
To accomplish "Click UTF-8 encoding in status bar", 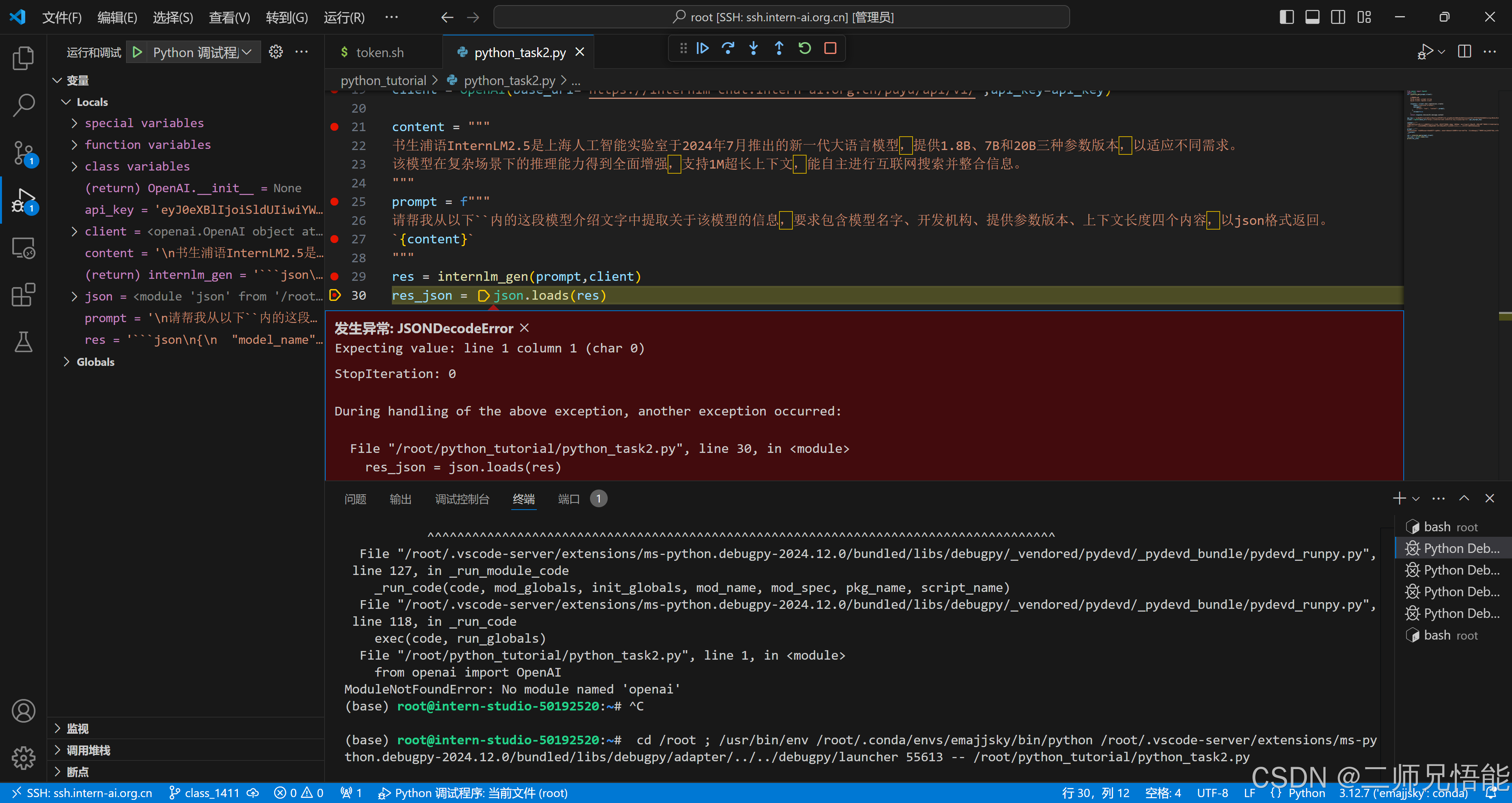I will tap(1213, 792).
